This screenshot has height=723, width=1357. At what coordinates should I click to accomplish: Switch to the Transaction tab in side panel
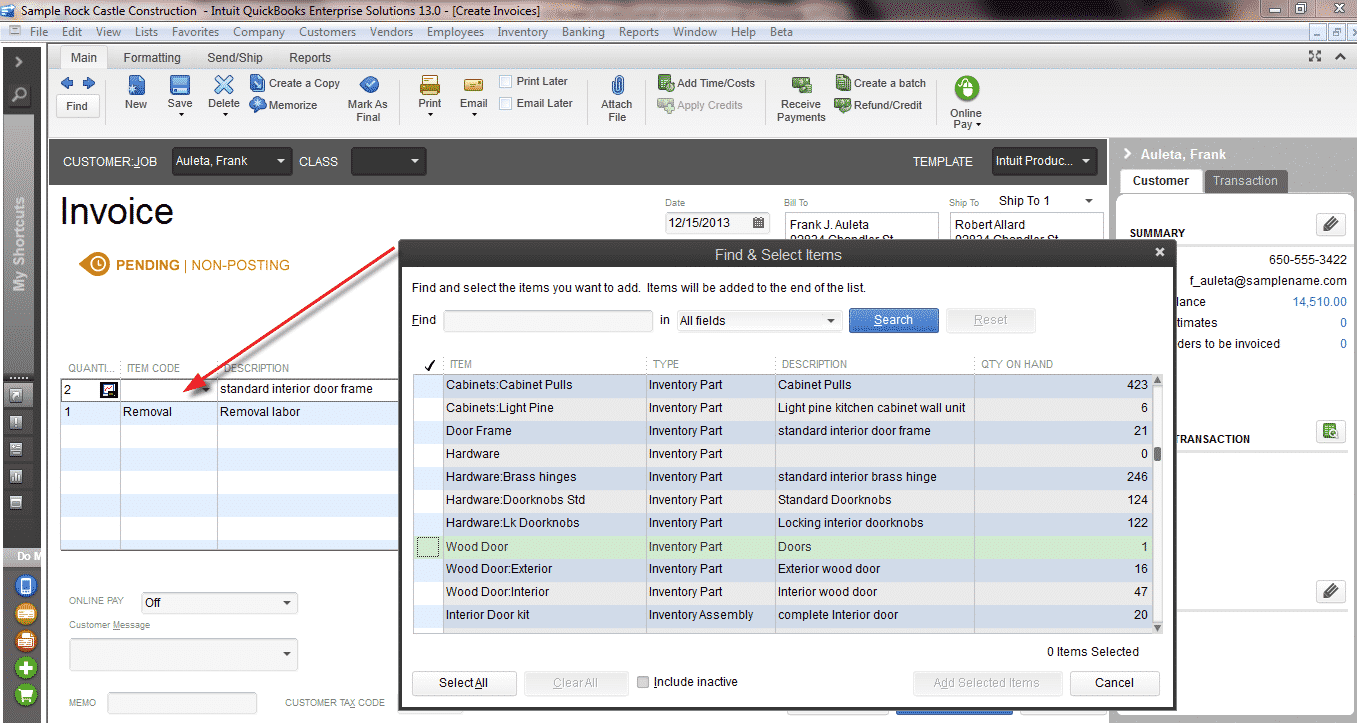(x=1245, y=181)
